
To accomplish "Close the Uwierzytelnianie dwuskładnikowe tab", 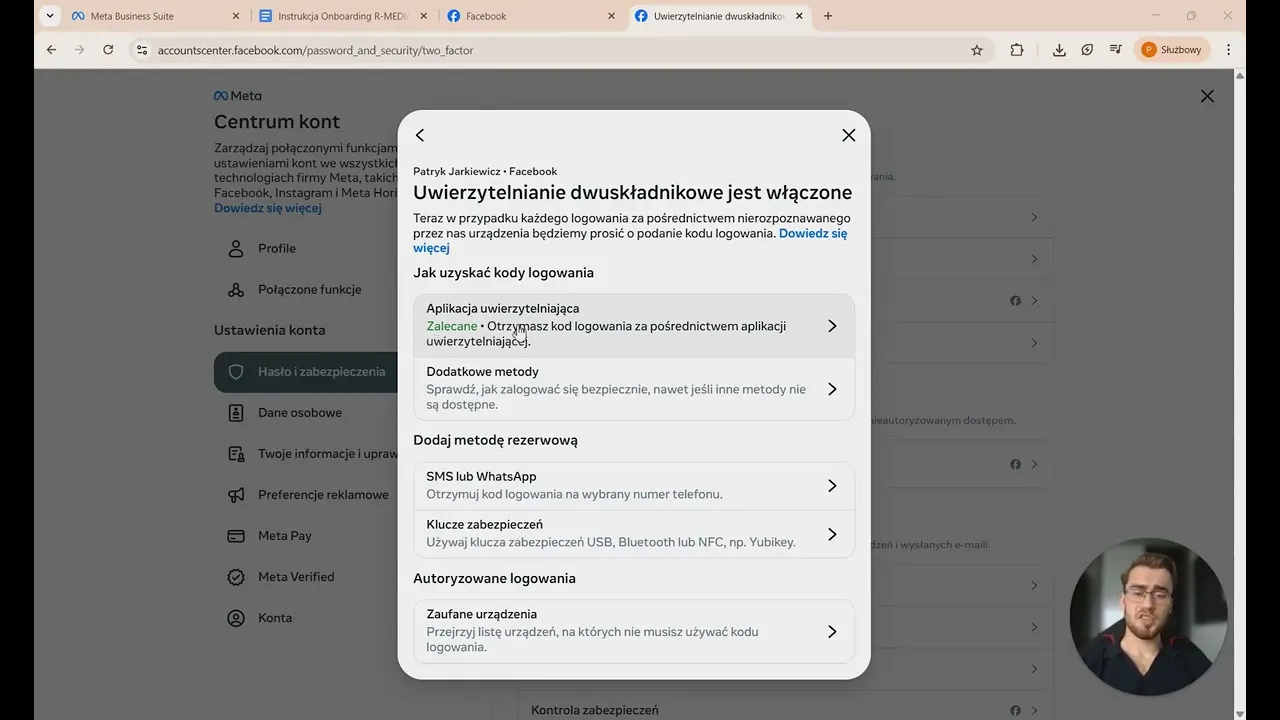I will tap(799, 16).
